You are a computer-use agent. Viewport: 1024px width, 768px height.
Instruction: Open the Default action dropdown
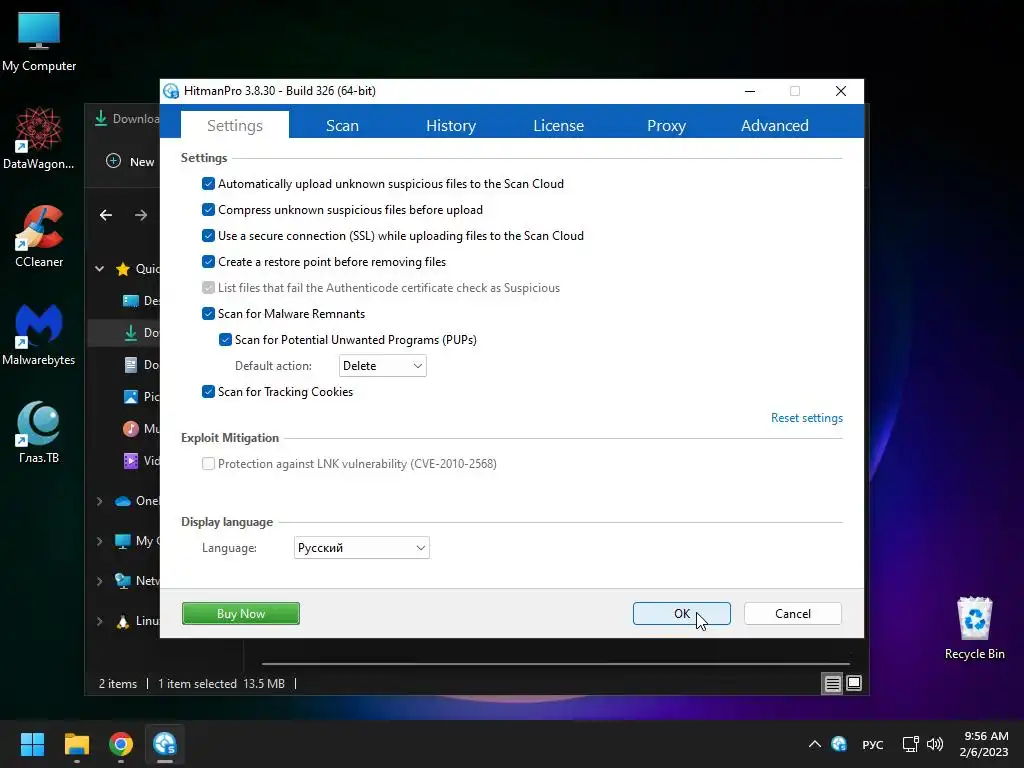(x=383, y=366)
